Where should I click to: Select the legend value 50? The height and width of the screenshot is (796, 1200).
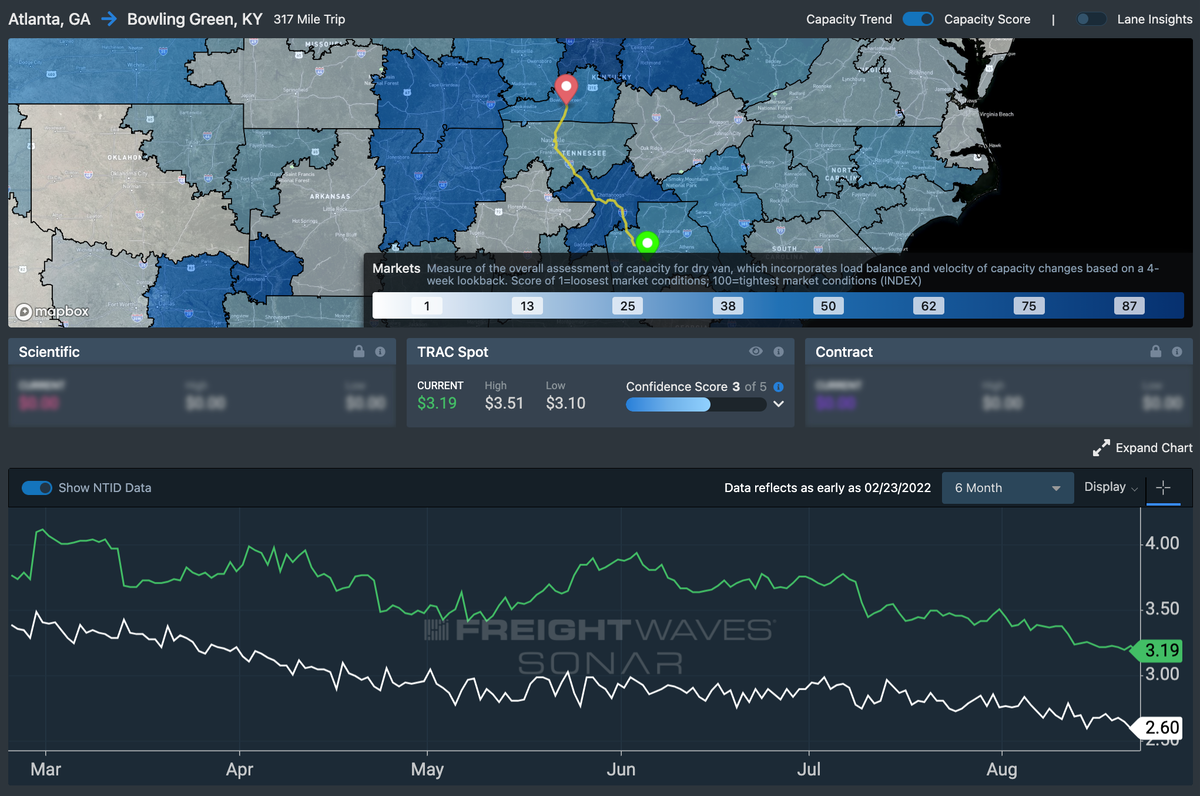tap(828, 306)
